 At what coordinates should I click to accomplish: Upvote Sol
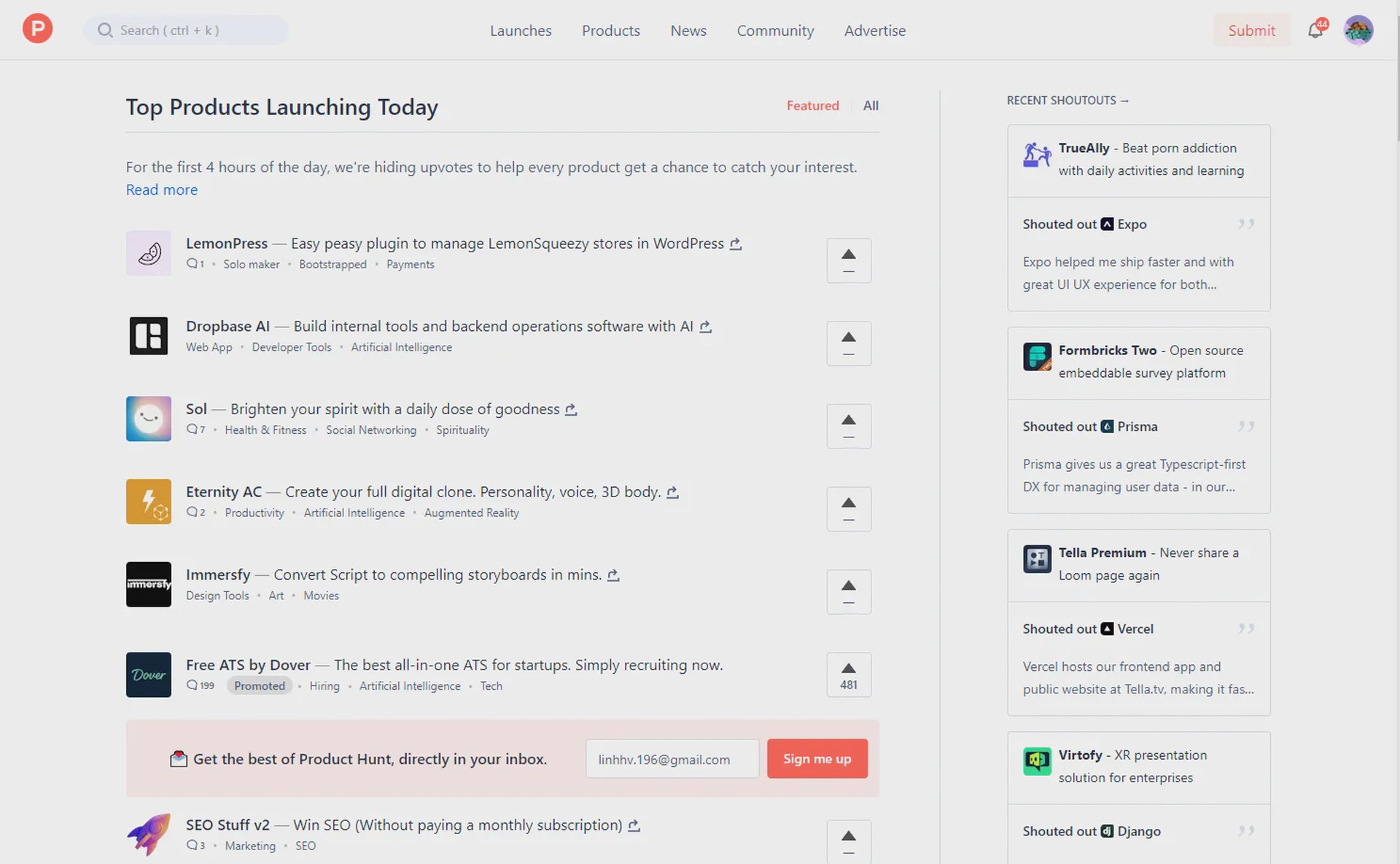pyautogui.click(x=849, y=426)
